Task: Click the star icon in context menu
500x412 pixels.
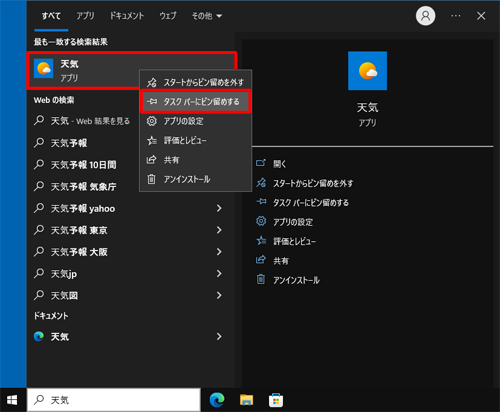Action: (152, 140)
